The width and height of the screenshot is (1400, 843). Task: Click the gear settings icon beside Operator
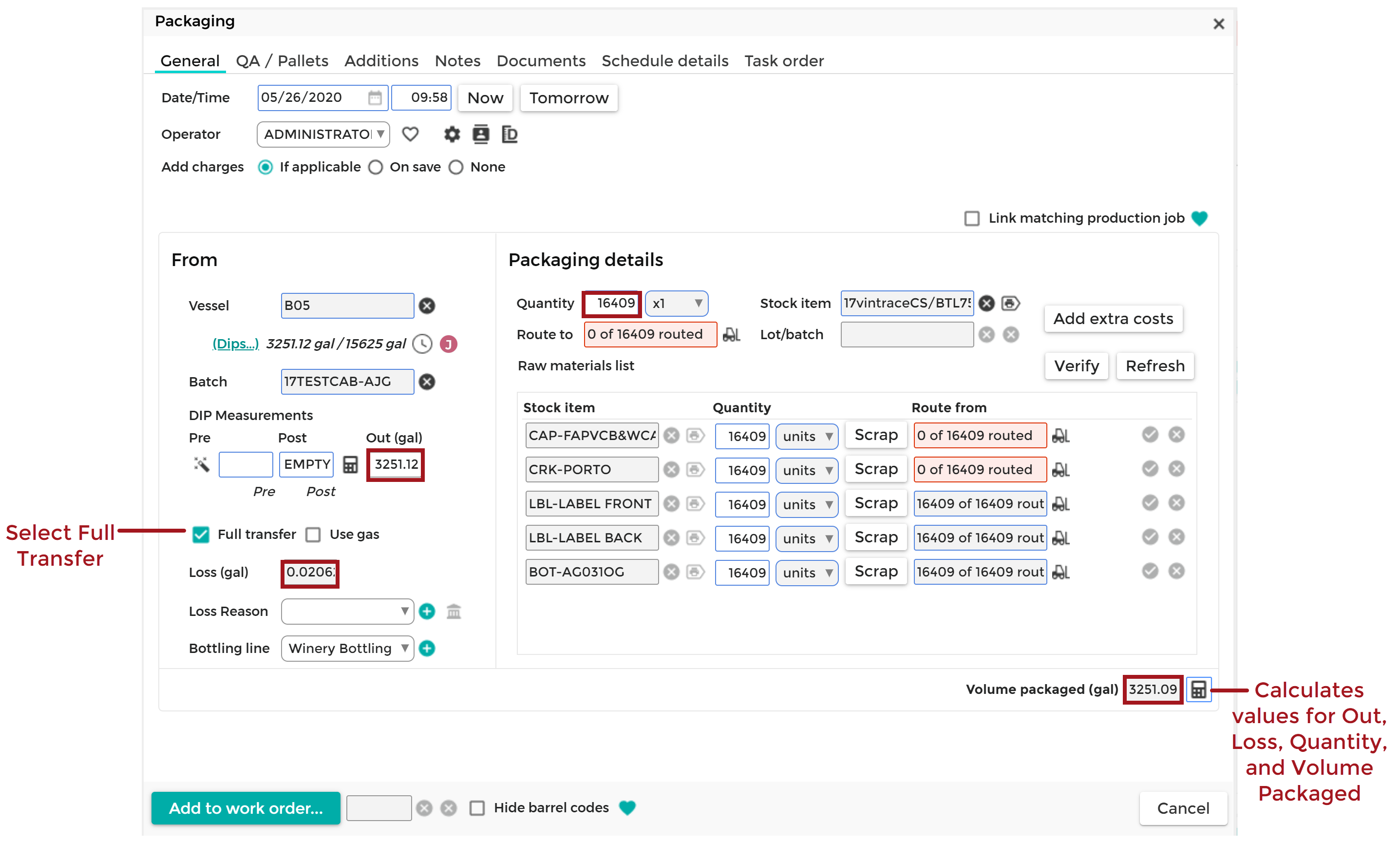click(452, 134)
